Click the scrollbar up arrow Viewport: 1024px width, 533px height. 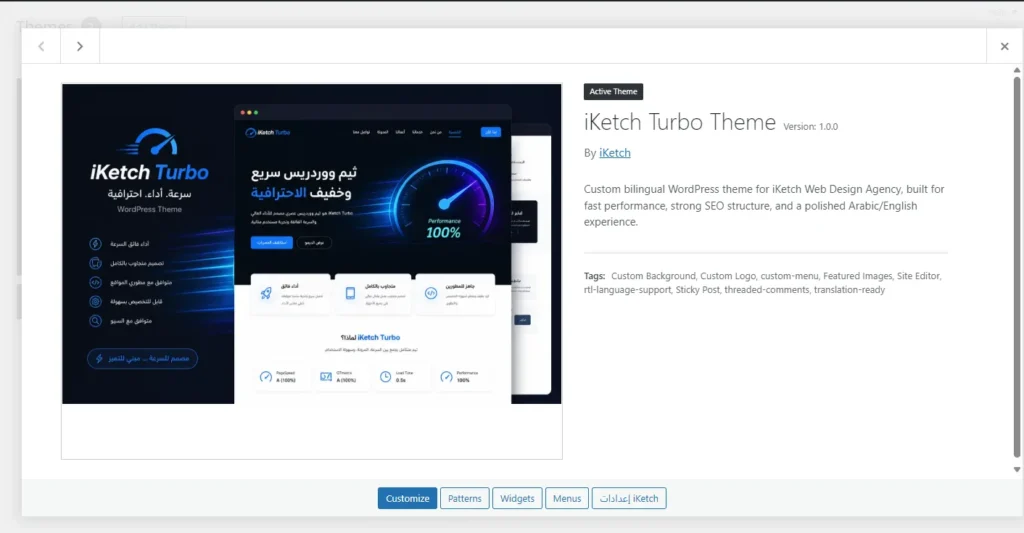point(1017,70)
